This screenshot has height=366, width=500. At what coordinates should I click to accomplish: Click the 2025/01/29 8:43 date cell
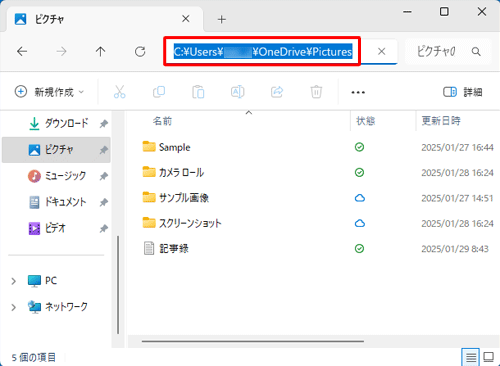tap(455, 249)
